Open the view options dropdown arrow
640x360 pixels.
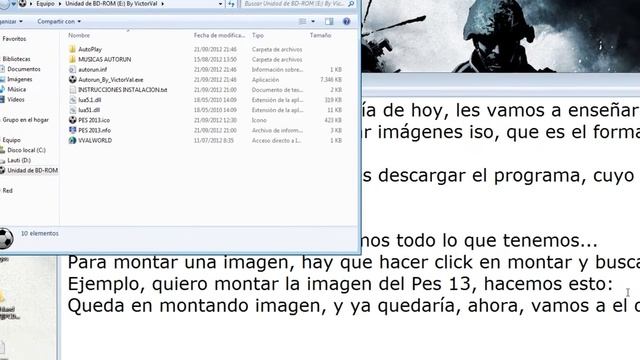313,21
